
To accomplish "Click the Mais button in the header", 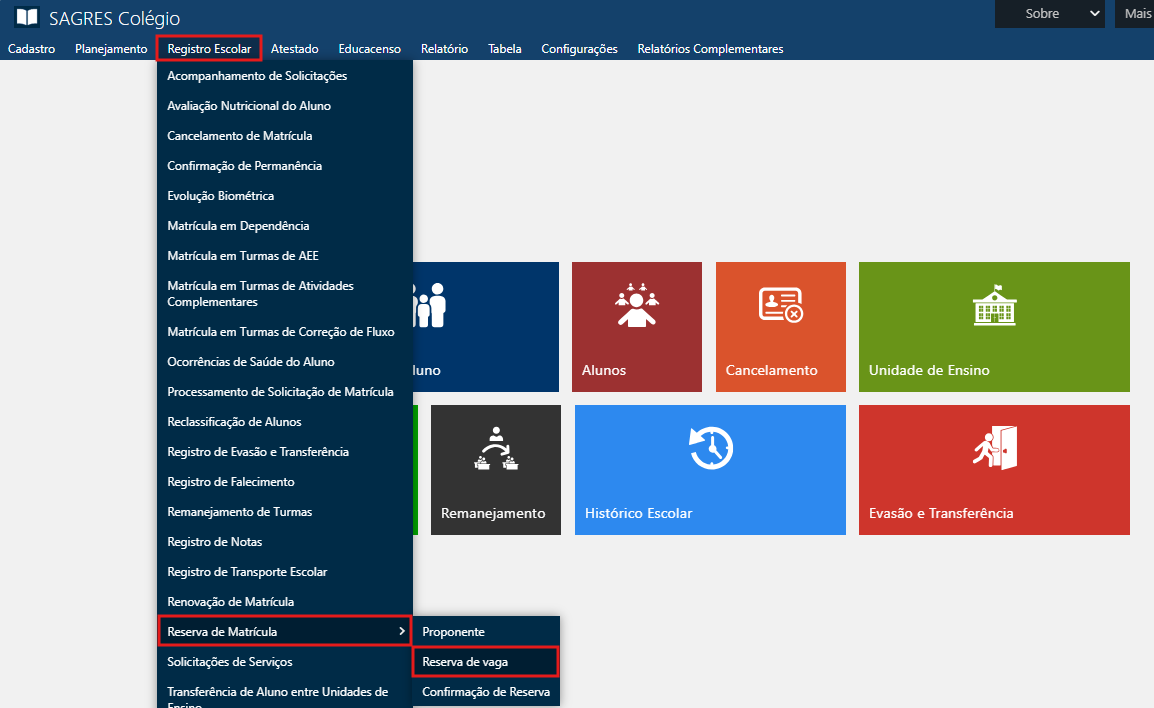I will pyautogui.click(x=1136, y=13).
